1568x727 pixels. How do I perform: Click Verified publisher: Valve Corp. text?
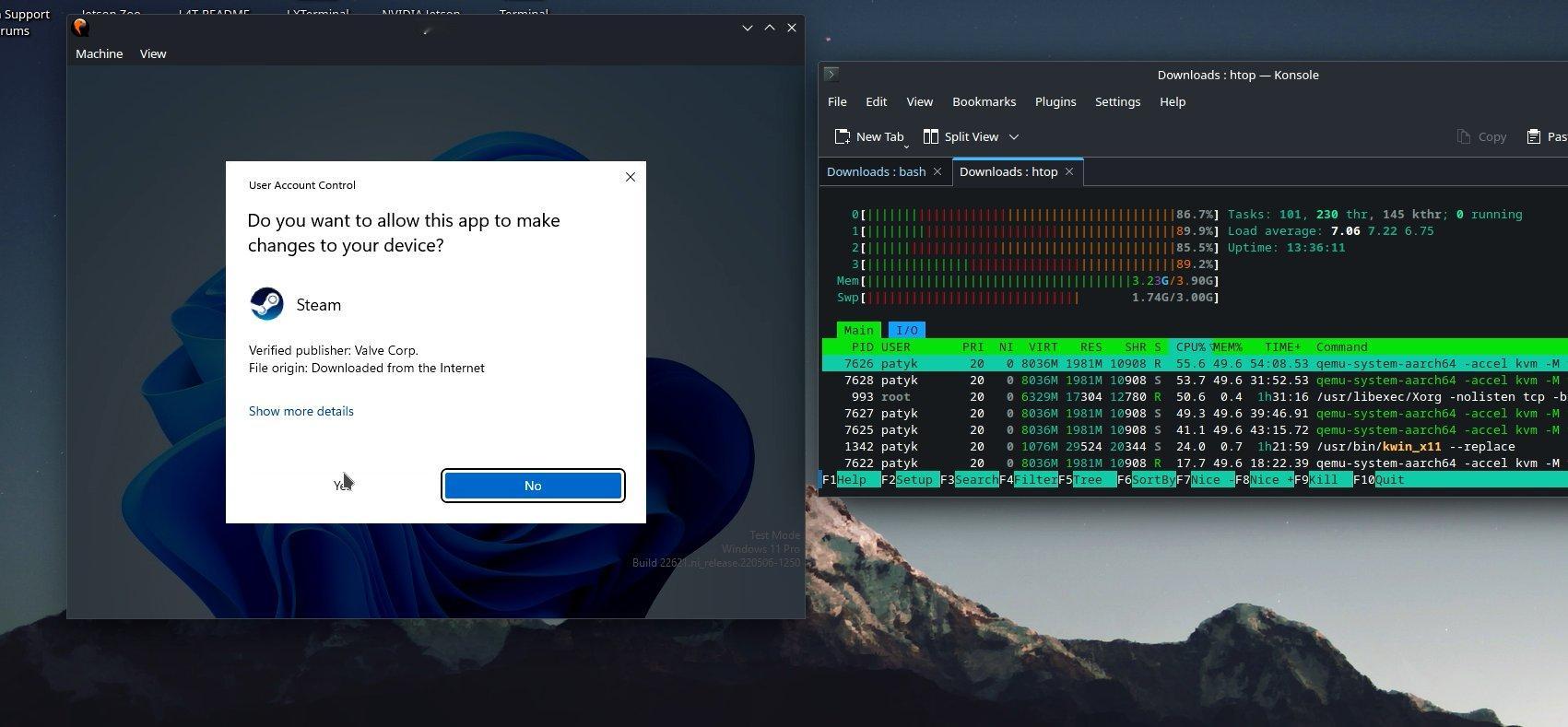click(x=333, y=350)
